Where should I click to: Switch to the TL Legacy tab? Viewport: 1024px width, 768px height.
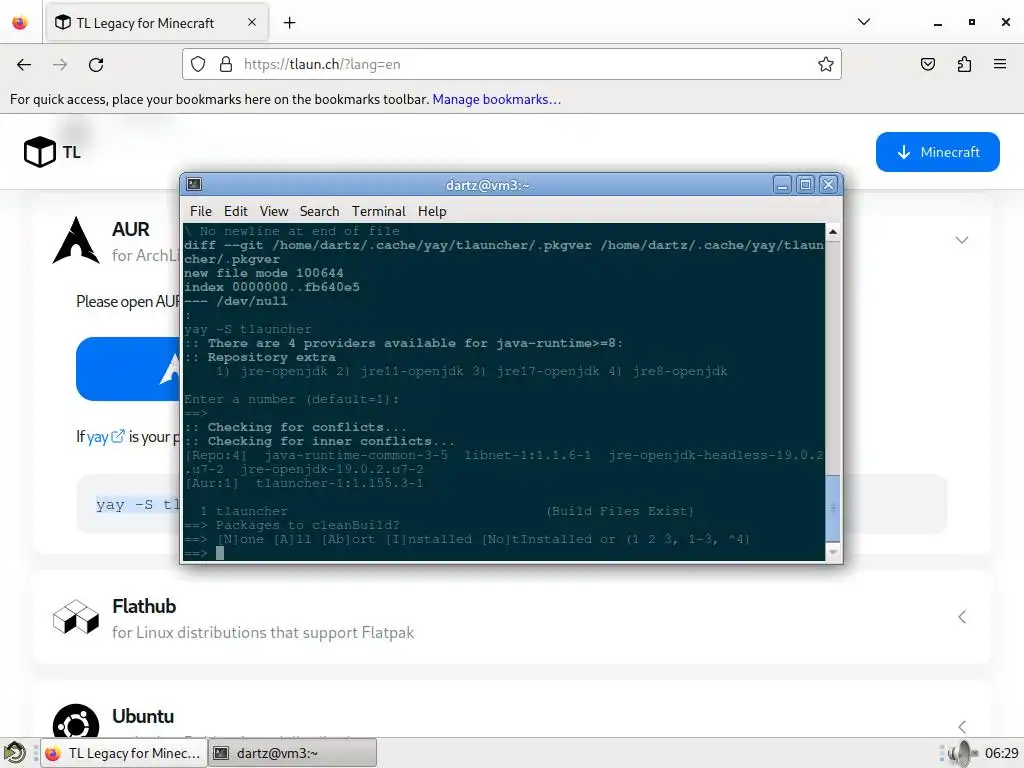[157, 23]
